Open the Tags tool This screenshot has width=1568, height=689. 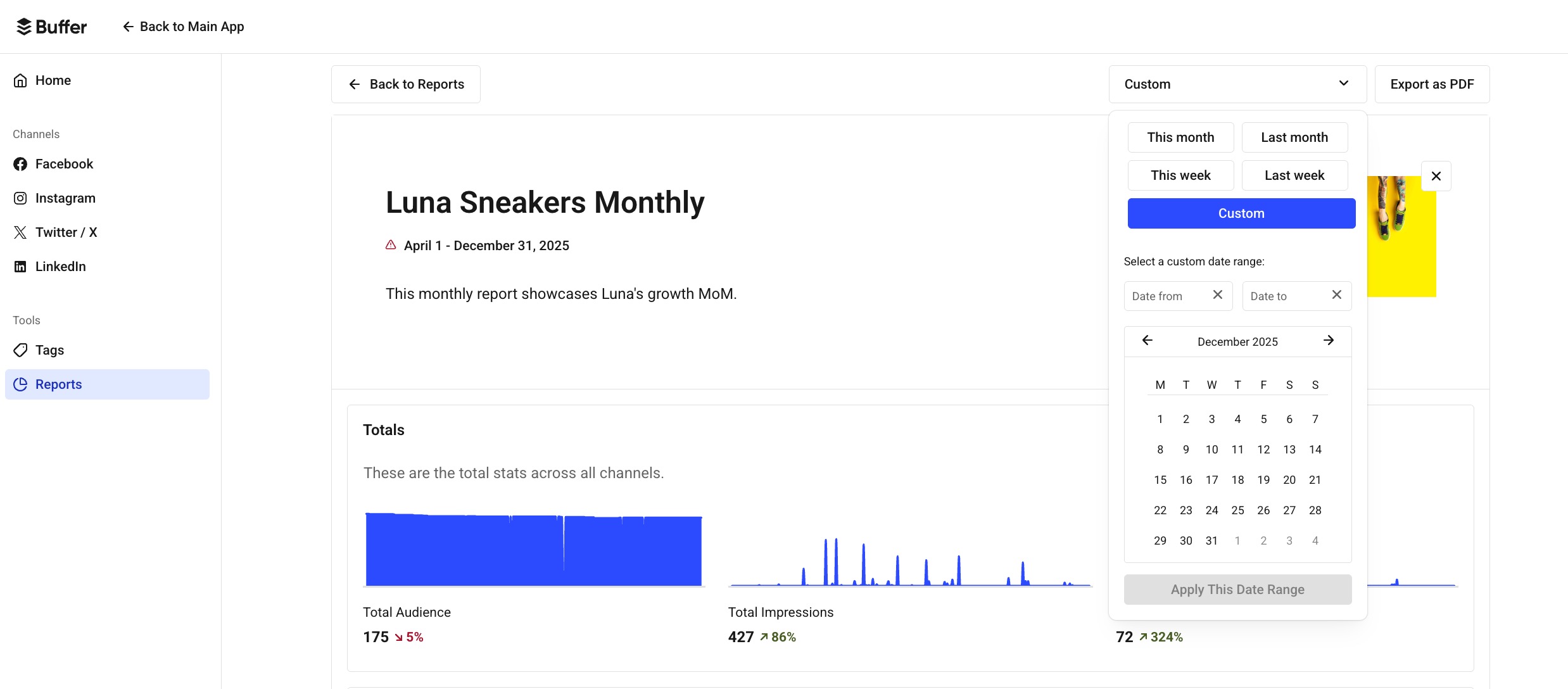pos(49,350)
